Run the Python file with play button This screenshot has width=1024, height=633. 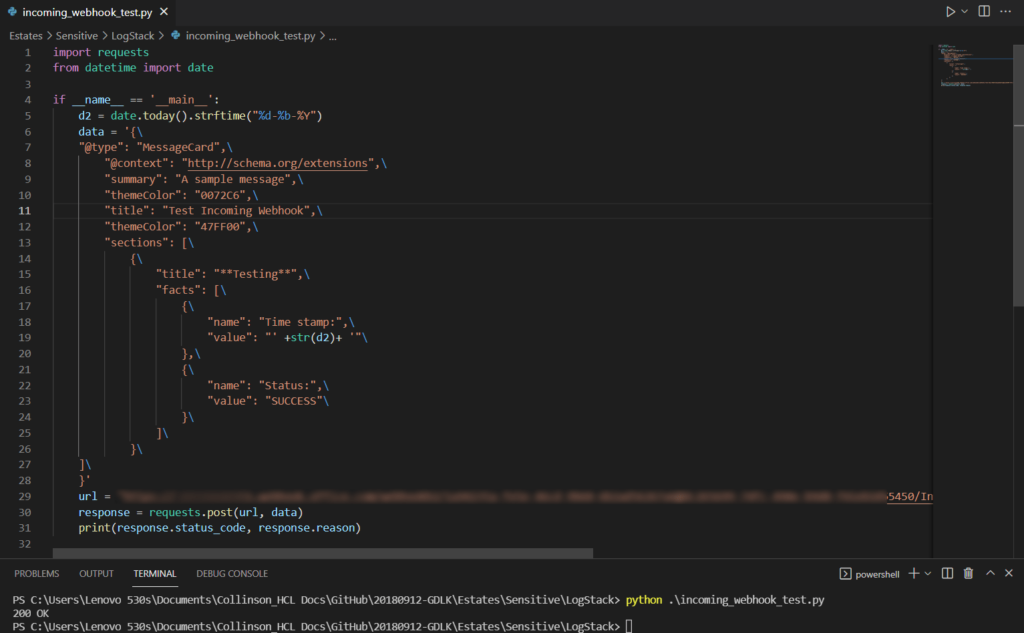950,11
